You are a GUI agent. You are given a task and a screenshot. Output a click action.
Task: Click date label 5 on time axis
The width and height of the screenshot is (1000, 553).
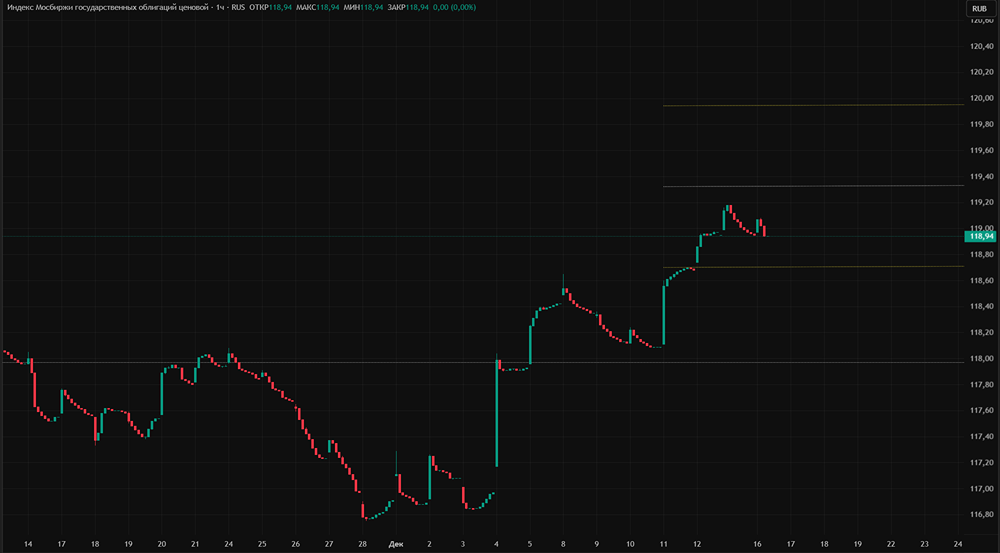529,544
